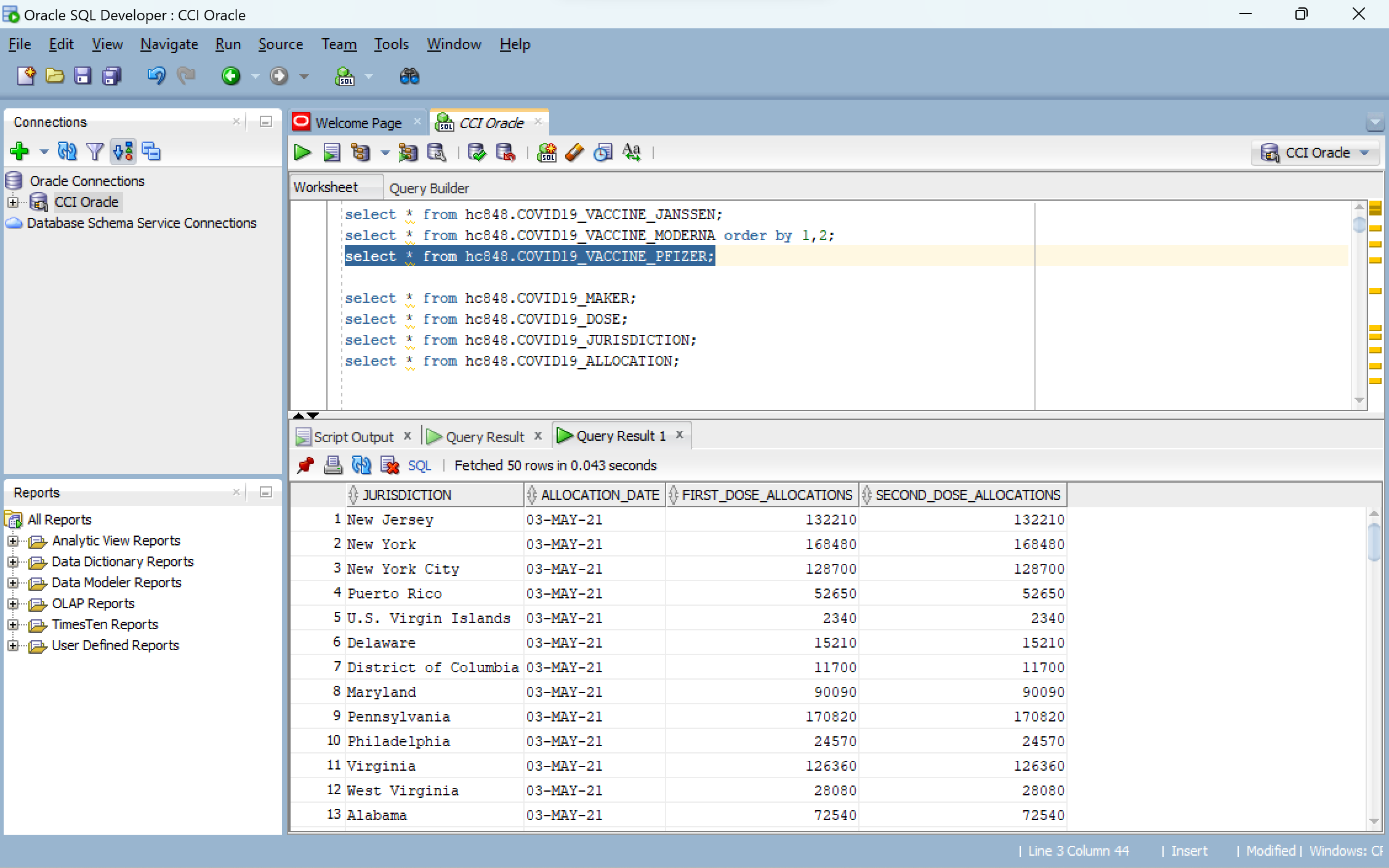The image size is (1389, 868).
Task: Open the dropdown arrow beside Back button
Action: point(255,76)
